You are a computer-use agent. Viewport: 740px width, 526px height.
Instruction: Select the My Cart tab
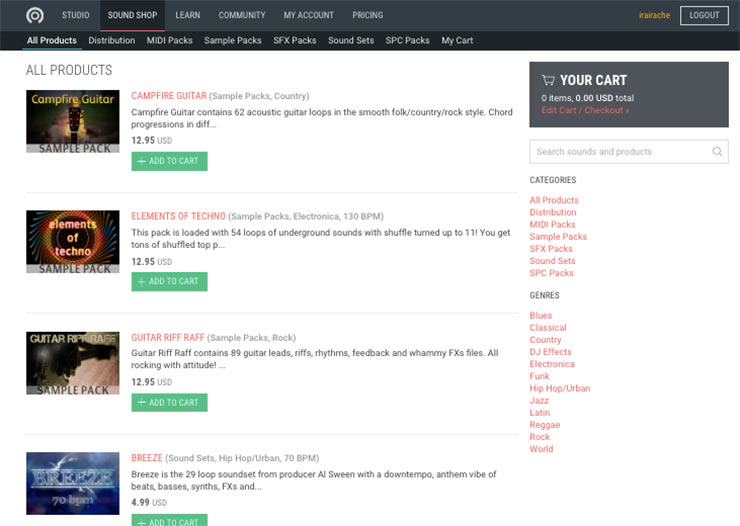click(x=457, y=41)
